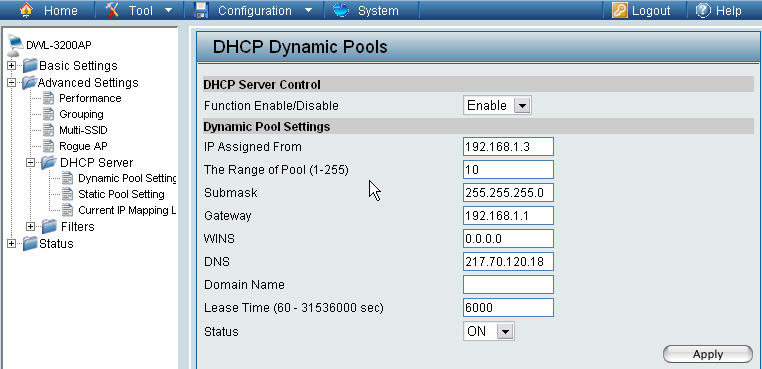The width and height of the screenshot is (762, 369).
Task: Click the Range of Pool field
Action: point(508,170)
